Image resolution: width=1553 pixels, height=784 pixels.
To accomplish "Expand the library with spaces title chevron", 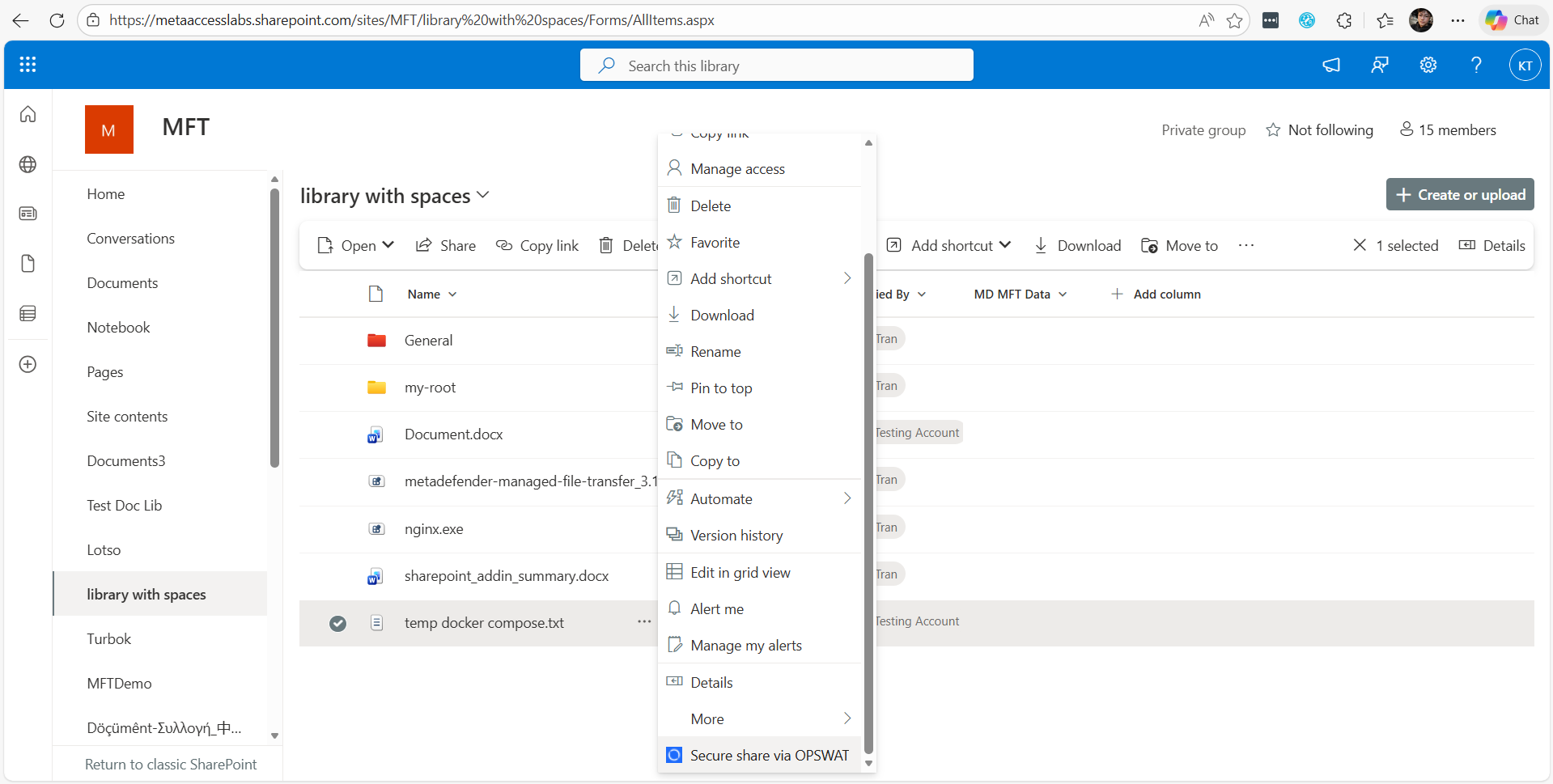I will [x=484, y=195].
